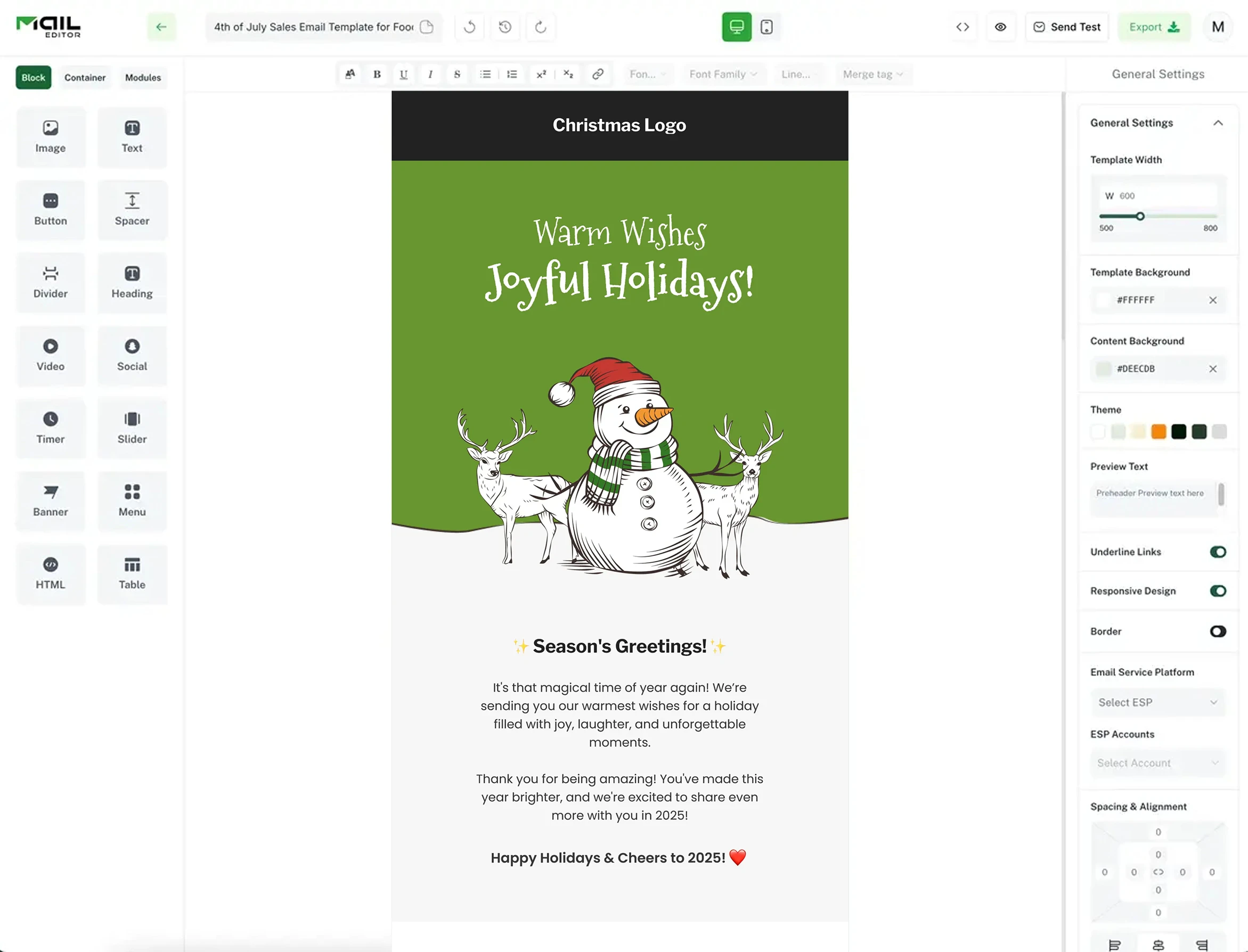Add an HTML block
The width and height of the screenshot is (1248, 952).
pos(51,573)
